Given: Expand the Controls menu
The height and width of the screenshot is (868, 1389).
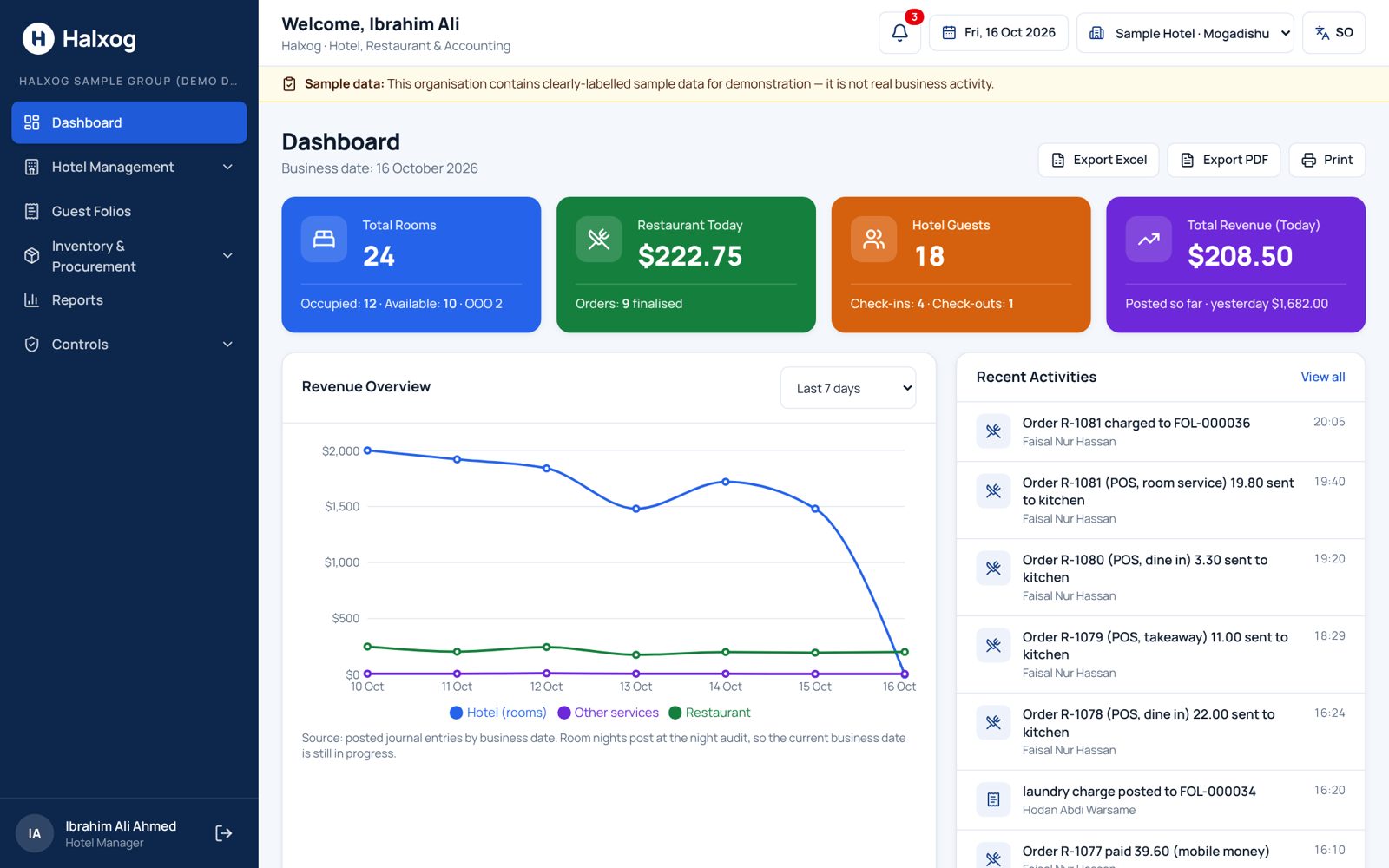Looking at the screenshot, I should pyautogui.click(x=128, y=345).
